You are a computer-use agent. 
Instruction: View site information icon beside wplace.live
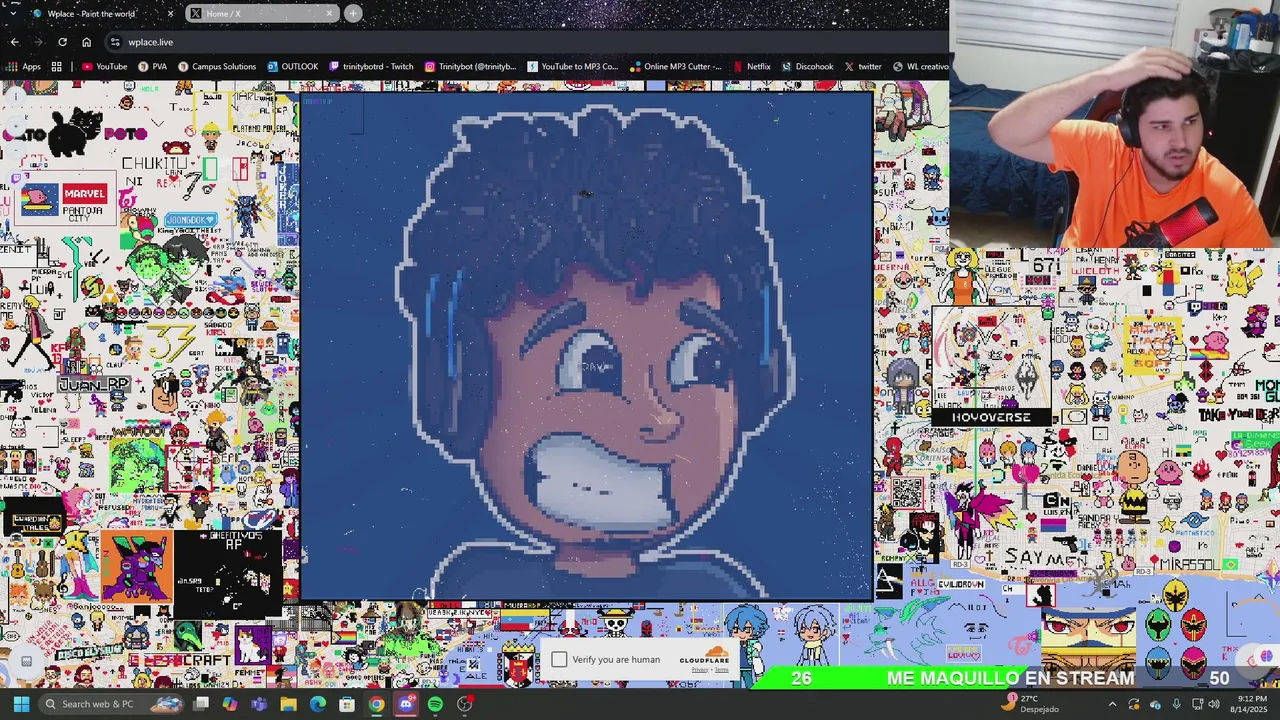(x=116, y=42)
